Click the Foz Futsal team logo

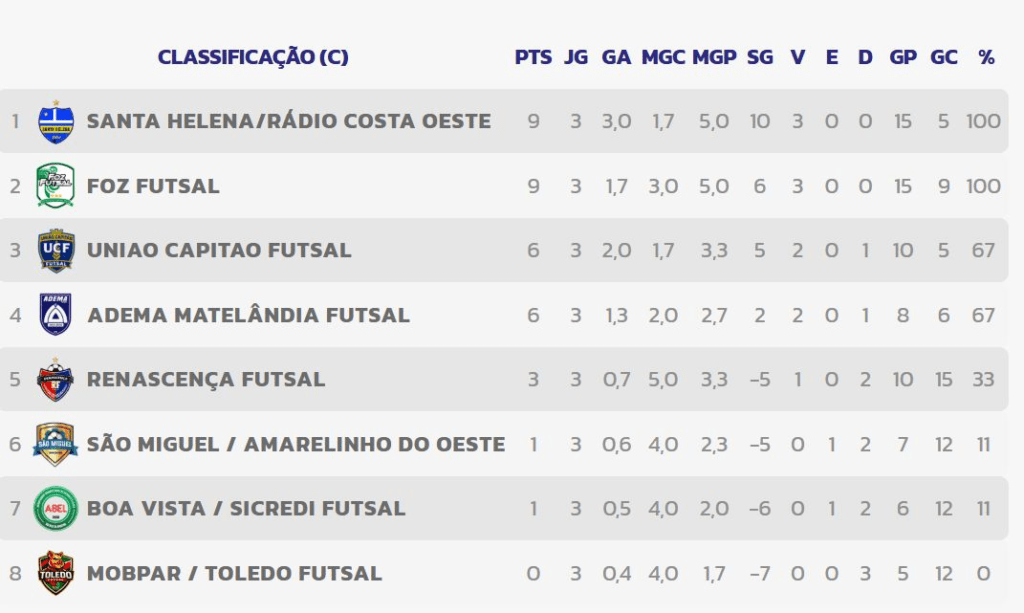[55, 186]
